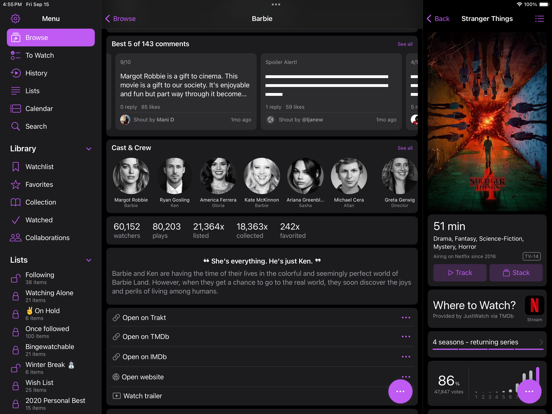Viewport: 552px width, 414px height.
Task: Open the Collection book icon
Action: [x=15, y=202]
